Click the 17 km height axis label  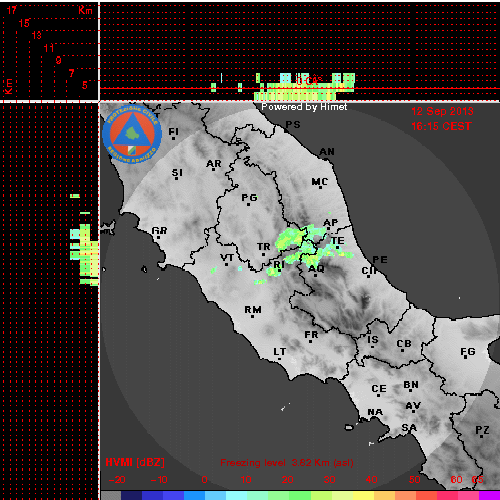11,10
